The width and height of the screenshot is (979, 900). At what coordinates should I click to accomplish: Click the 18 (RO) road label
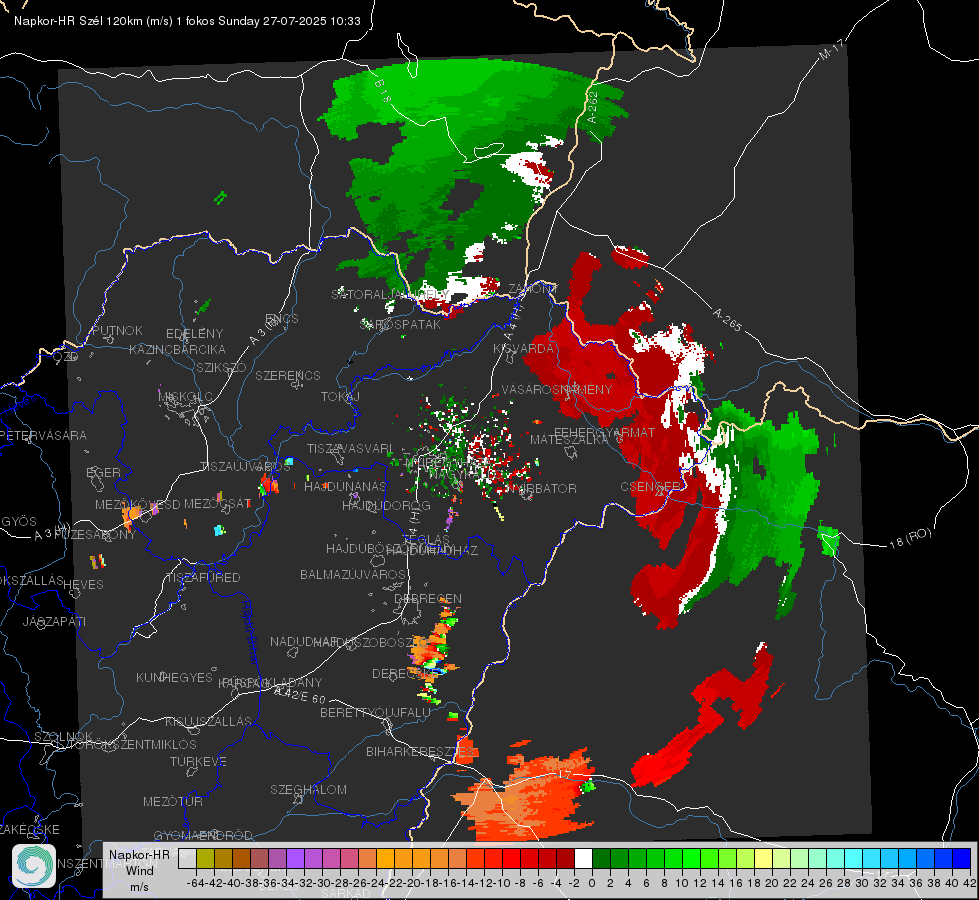910,538
